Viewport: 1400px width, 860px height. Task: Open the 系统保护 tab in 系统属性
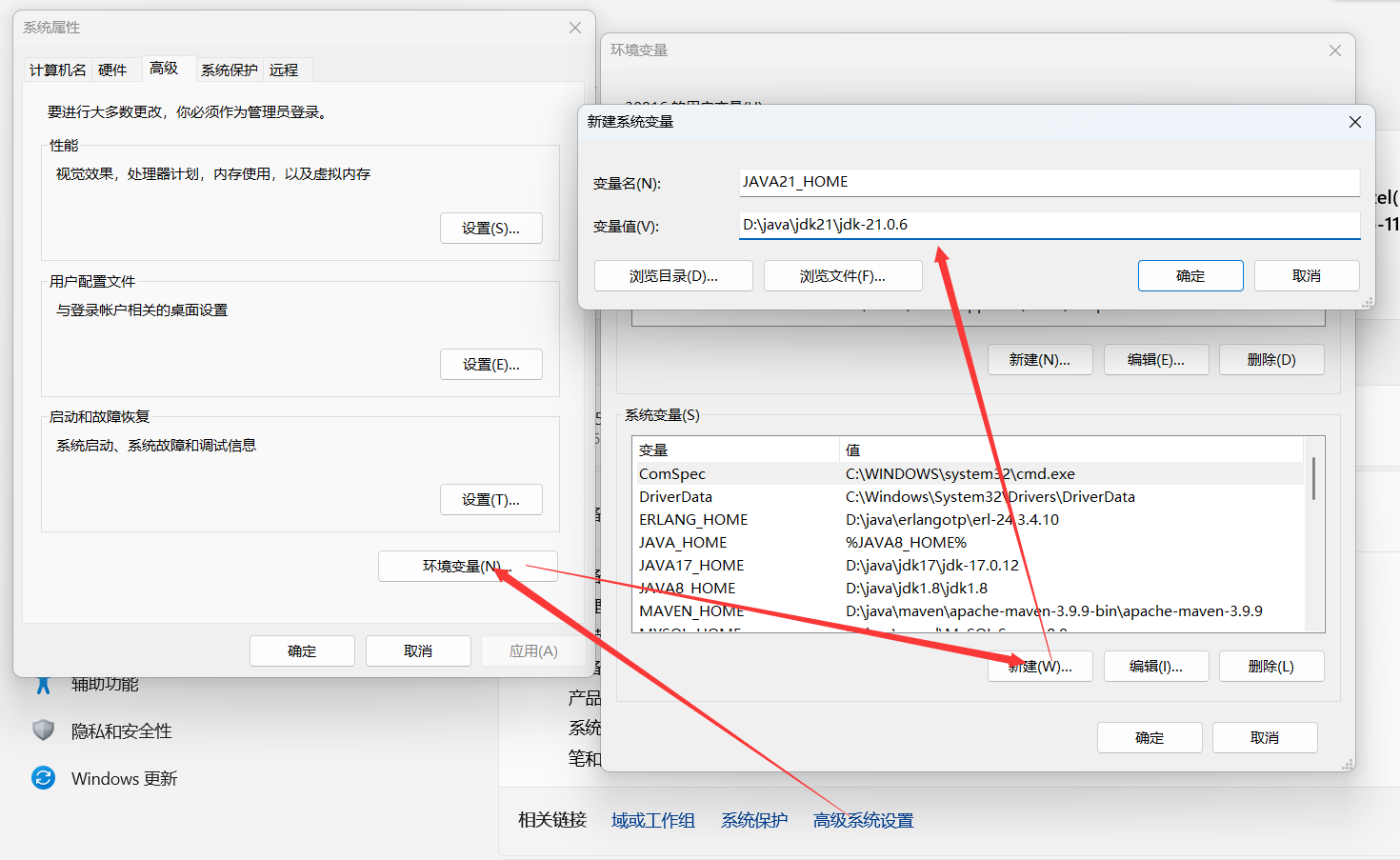pos(229,69)
